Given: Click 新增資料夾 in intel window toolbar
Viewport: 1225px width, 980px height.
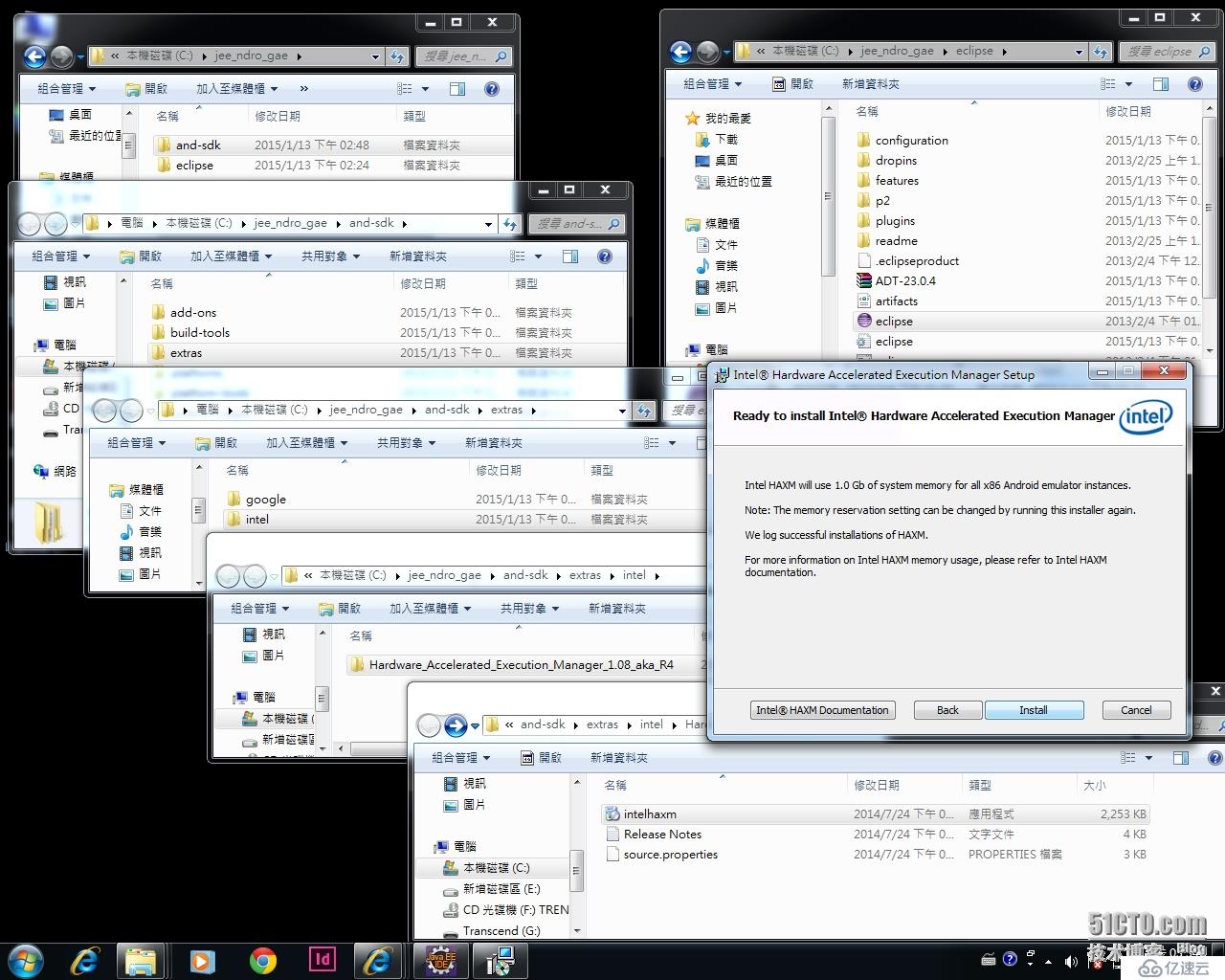Looking at the screenshot, I should [x=617, y=609].
